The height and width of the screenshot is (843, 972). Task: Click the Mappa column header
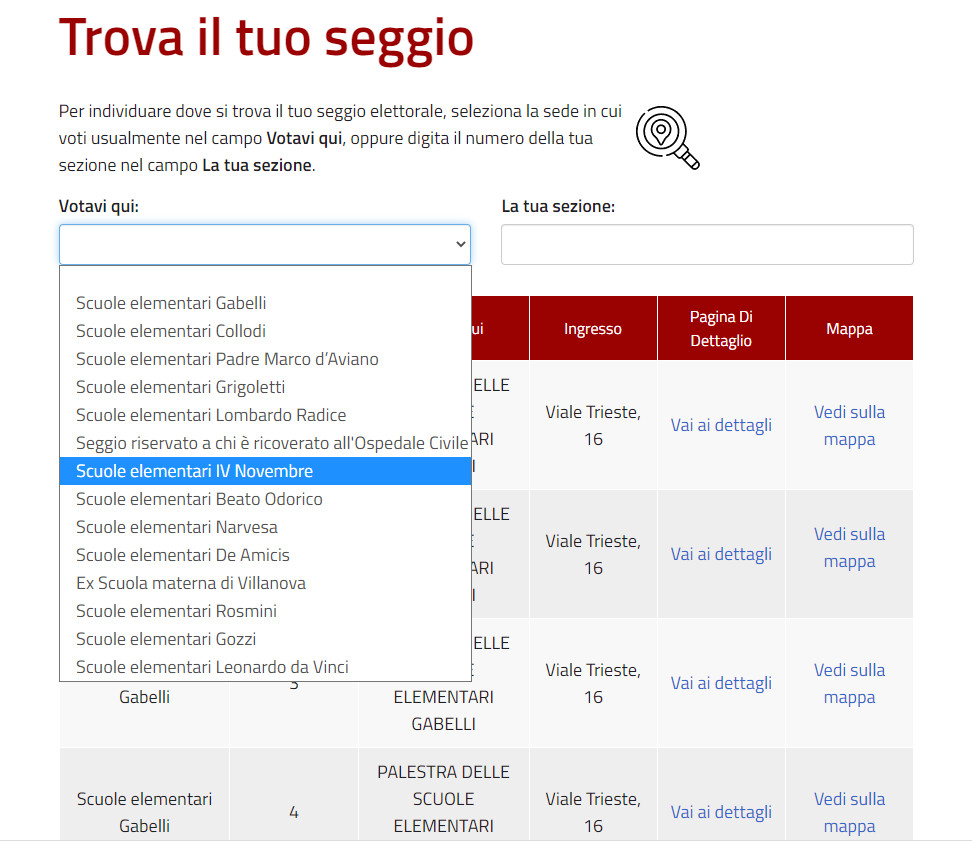pyautogui.click(x=849, y=329)
